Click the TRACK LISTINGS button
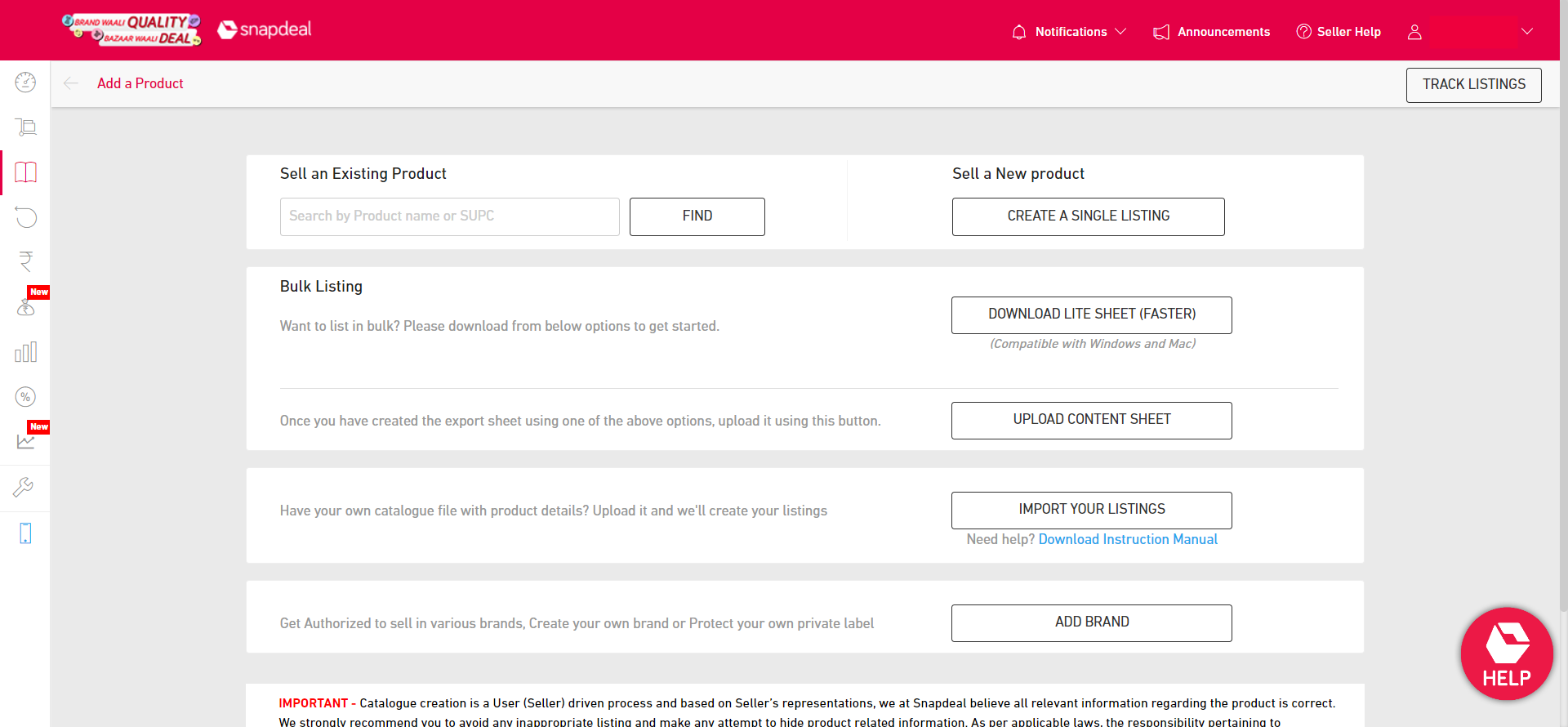The height and width of the screenshot is (727, 1568). click(1474, 85)
